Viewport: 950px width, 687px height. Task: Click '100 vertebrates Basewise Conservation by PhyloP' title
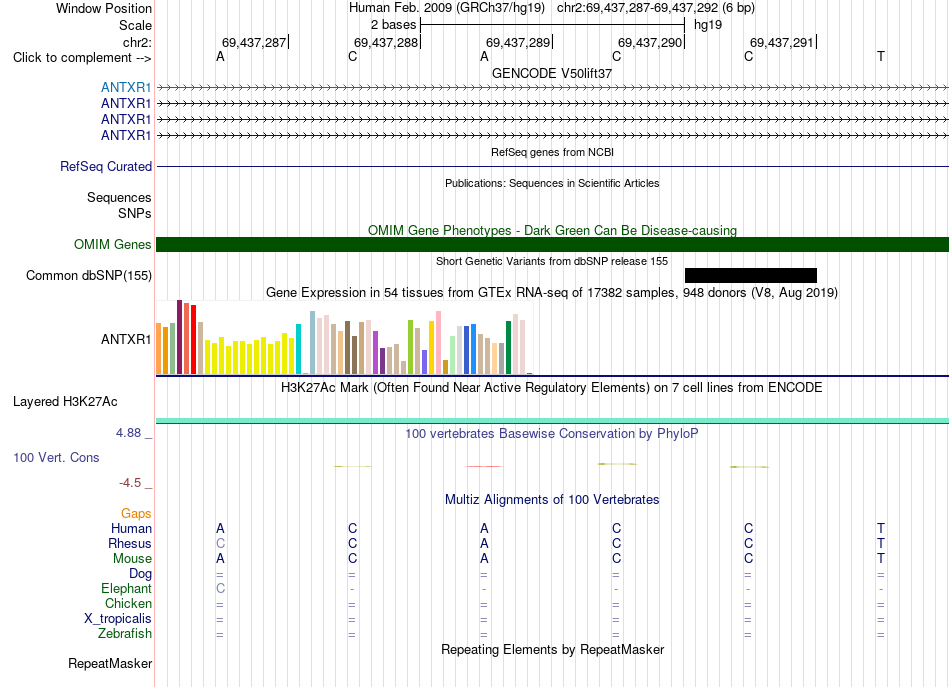click(552, 433)
